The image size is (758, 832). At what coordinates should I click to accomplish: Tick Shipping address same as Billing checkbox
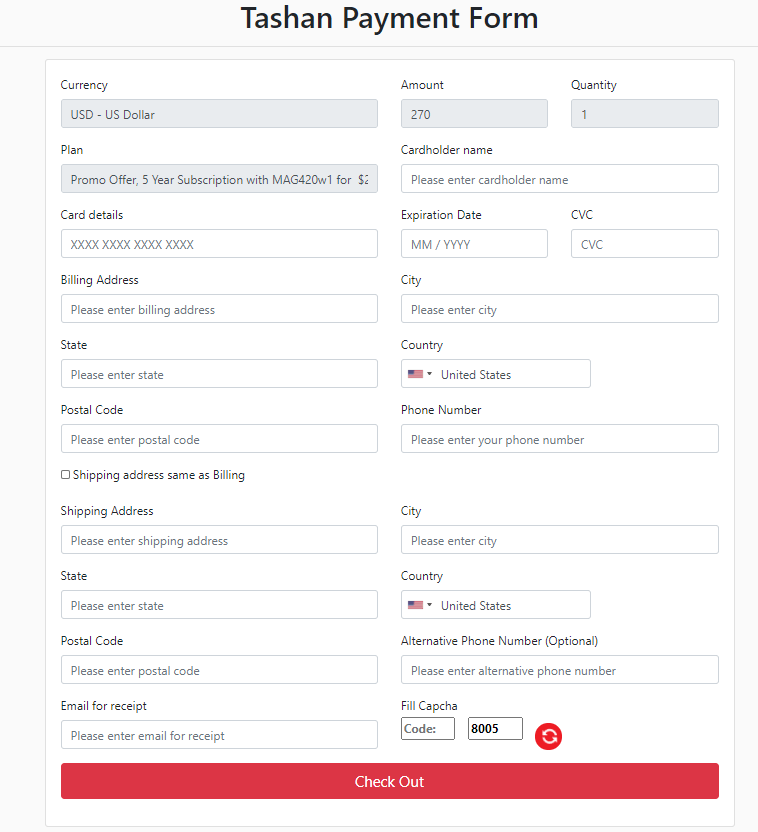point(65,474)
